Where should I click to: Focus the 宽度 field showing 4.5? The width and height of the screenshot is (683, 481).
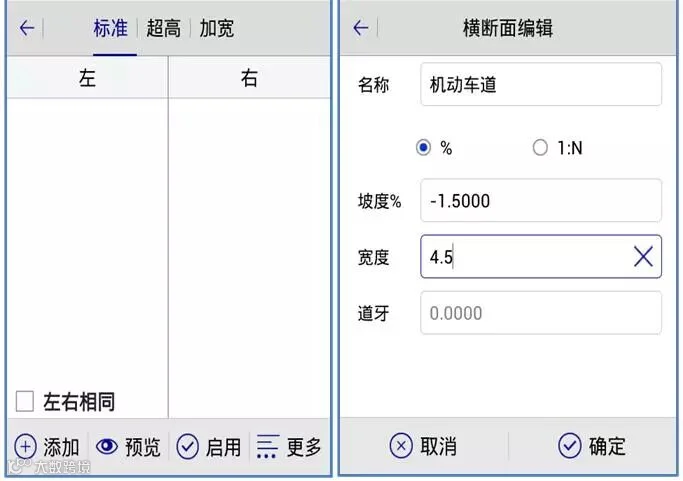[x=541, y=257]
